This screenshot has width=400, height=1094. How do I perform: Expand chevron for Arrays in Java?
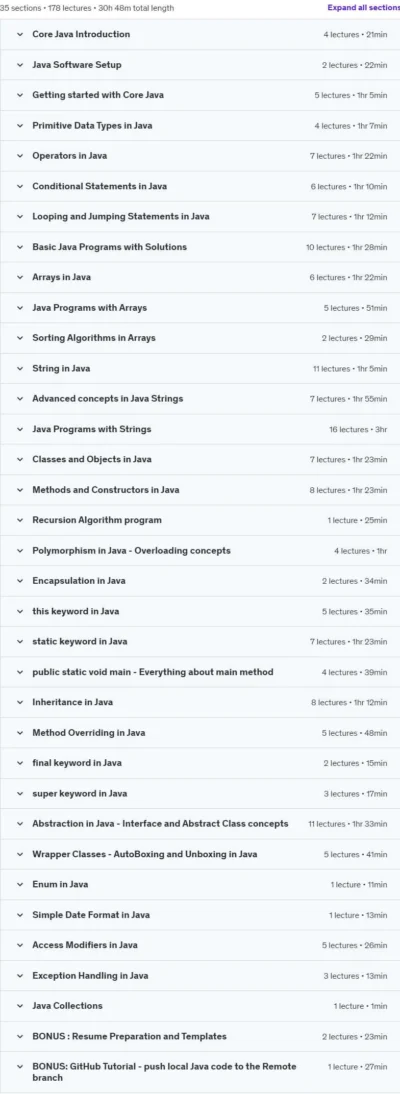tap(20, 277)
